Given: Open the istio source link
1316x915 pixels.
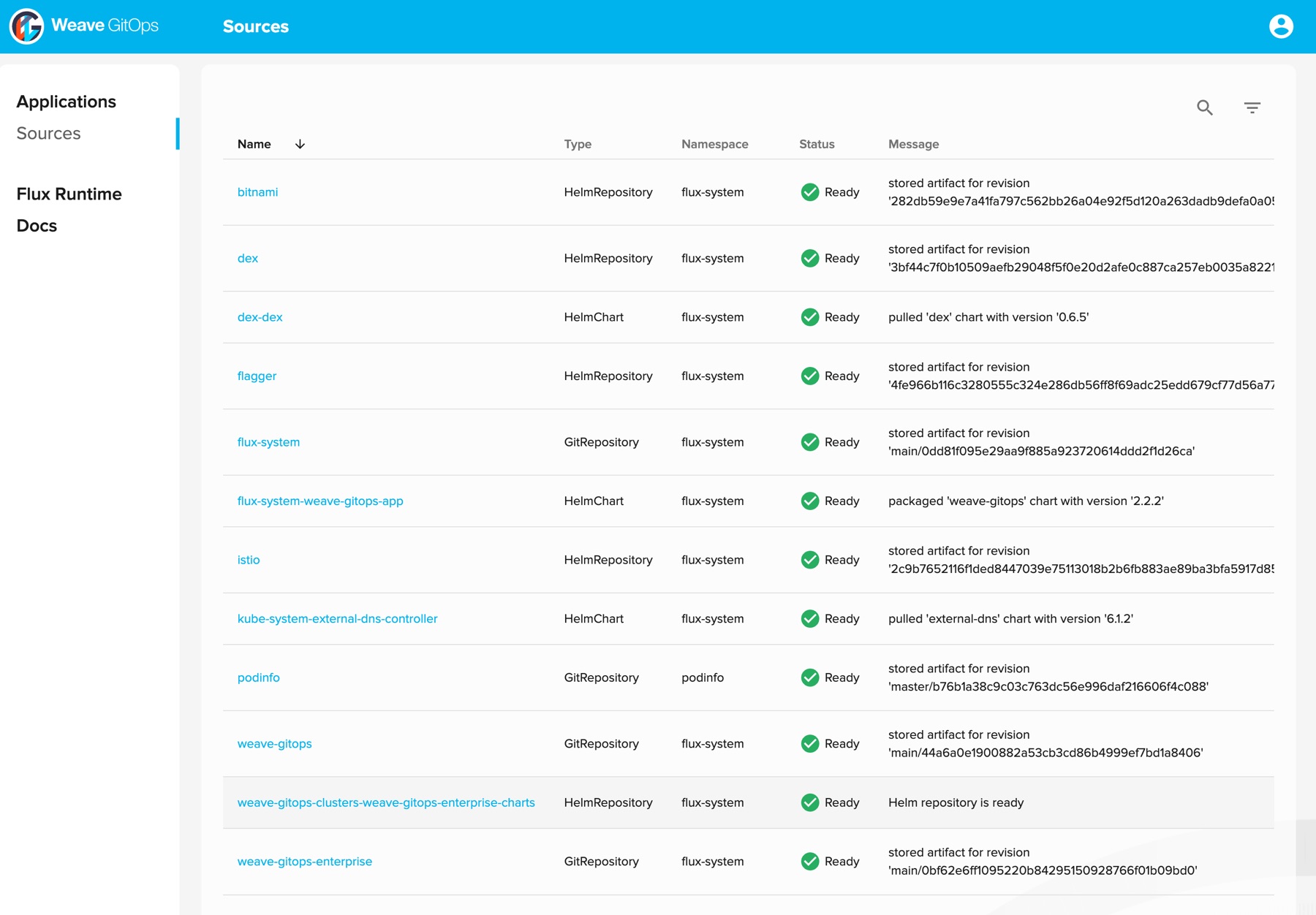Looking at the screenshot, I should click(x=249, y=560).
